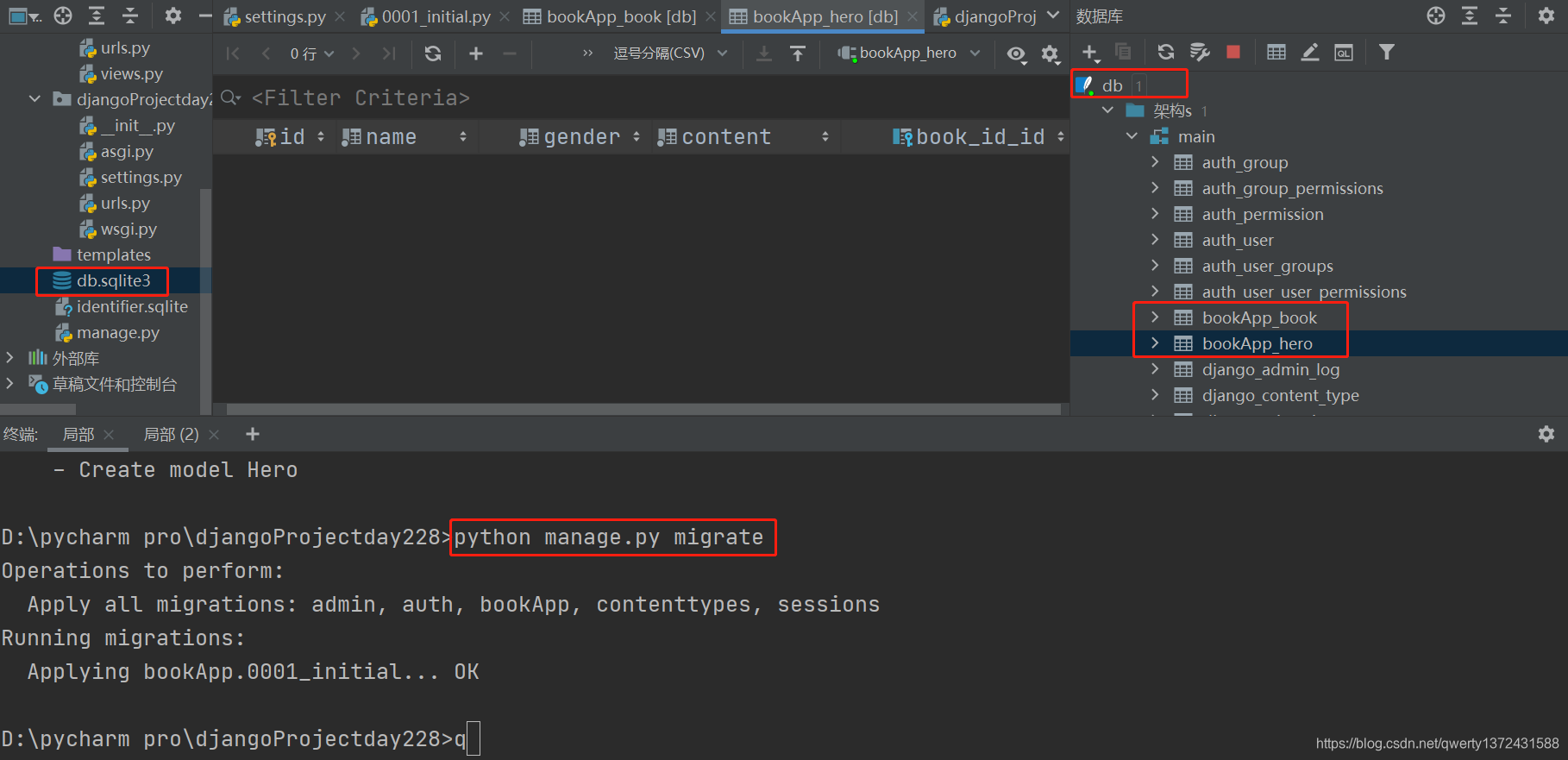Viewport: 1568px width, 760px height.
Task: Select terminal tab 局部
Action: (x=78, y=434)
